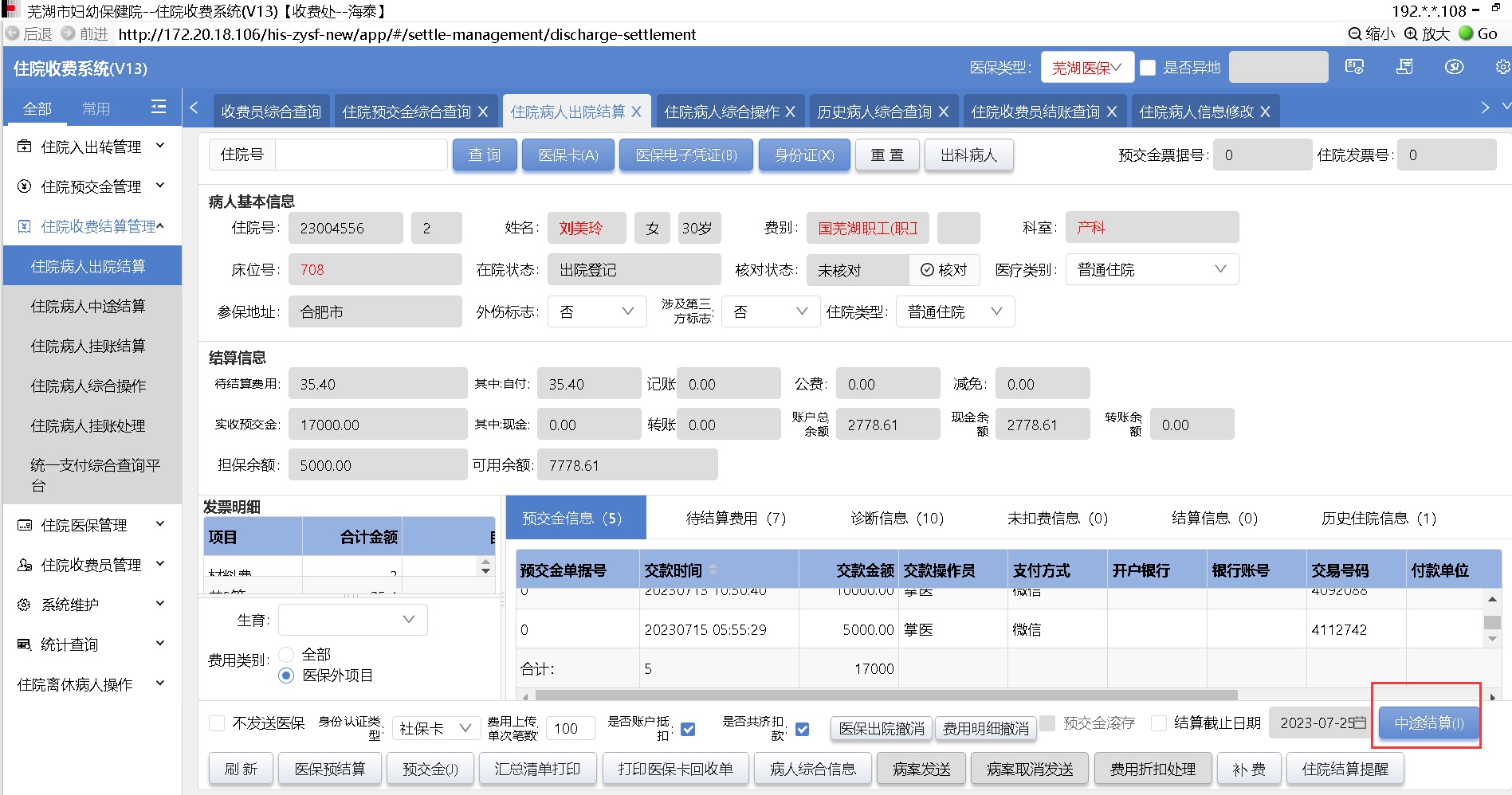Image resolution: width=1512 pixels, height=795 pixels.
Task: Switch to the 历史住院信息 (1) tab
Action: click(x=1379, y=519)
